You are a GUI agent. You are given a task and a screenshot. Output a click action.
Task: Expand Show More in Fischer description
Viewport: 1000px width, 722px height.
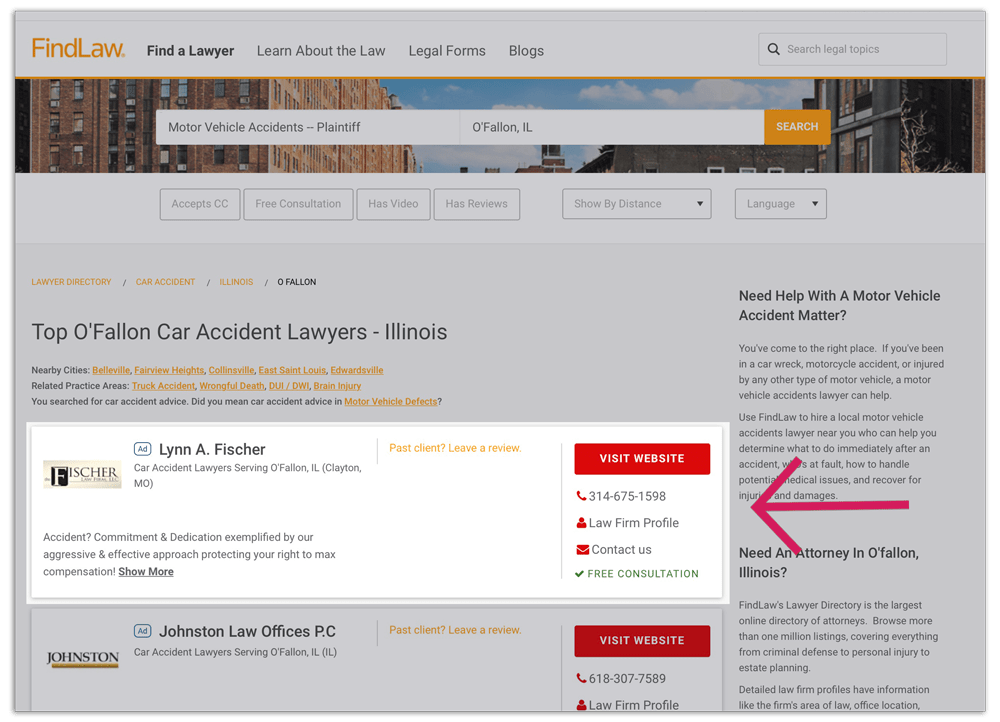click(145, 571)
